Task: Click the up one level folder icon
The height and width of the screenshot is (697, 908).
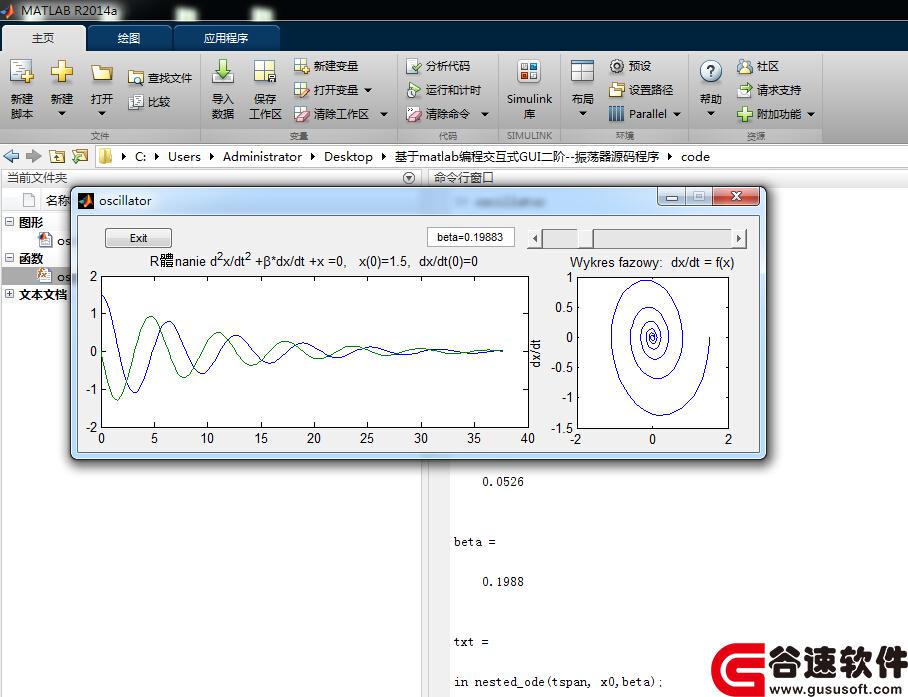Action: (57, 156)
